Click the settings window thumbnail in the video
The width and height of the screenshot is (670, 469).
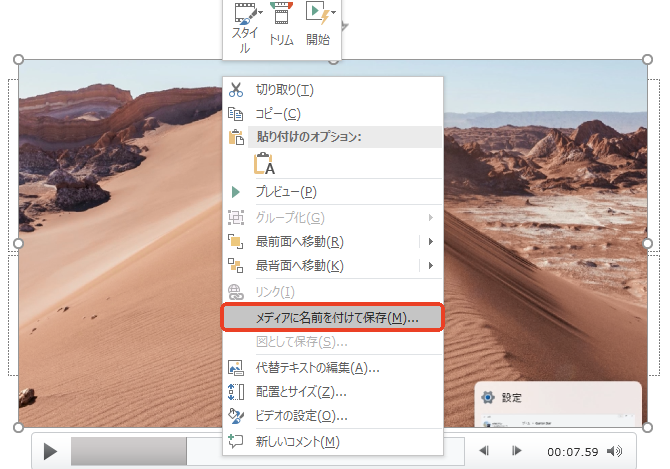click(x=558, y=422)
